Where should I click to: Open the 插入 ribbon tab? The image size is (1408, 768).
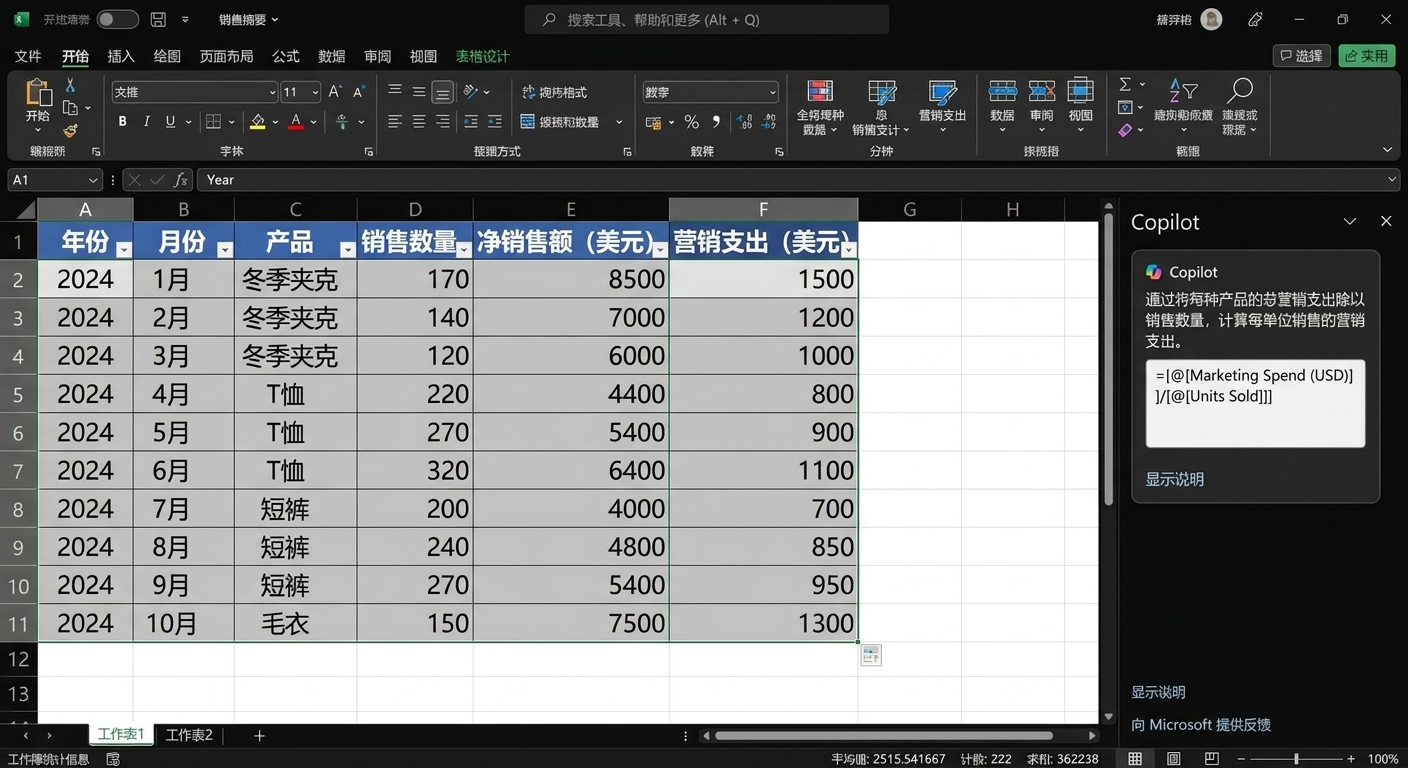pos(121,56)
